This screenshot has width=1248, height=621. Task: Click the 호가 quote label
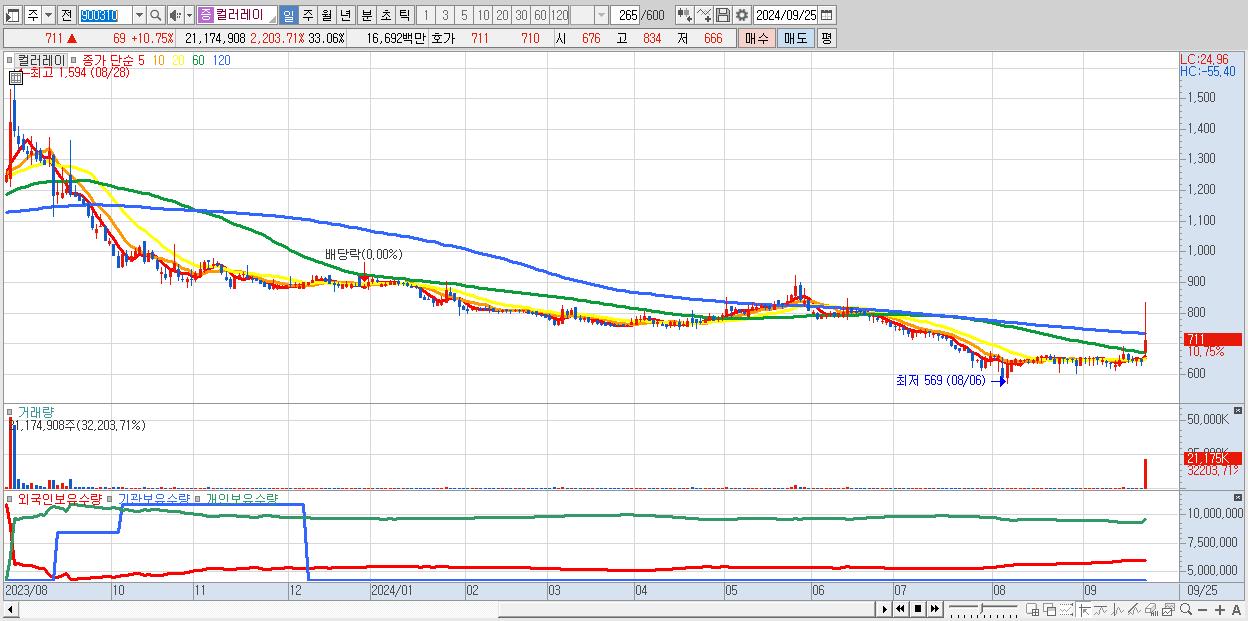pos(442,38)
